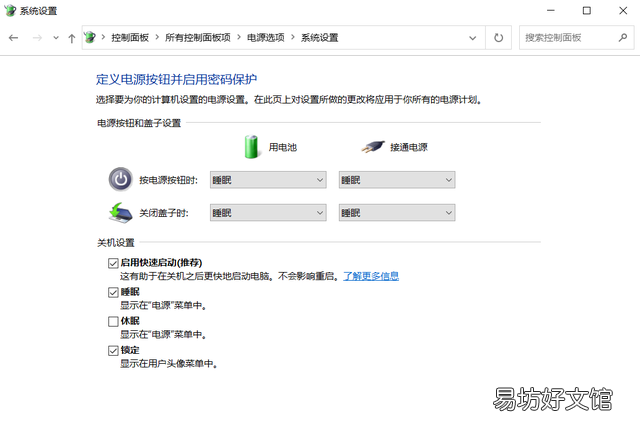Enable 休眠 checkbox
The image size is (640, 431).
click(113, 322)
